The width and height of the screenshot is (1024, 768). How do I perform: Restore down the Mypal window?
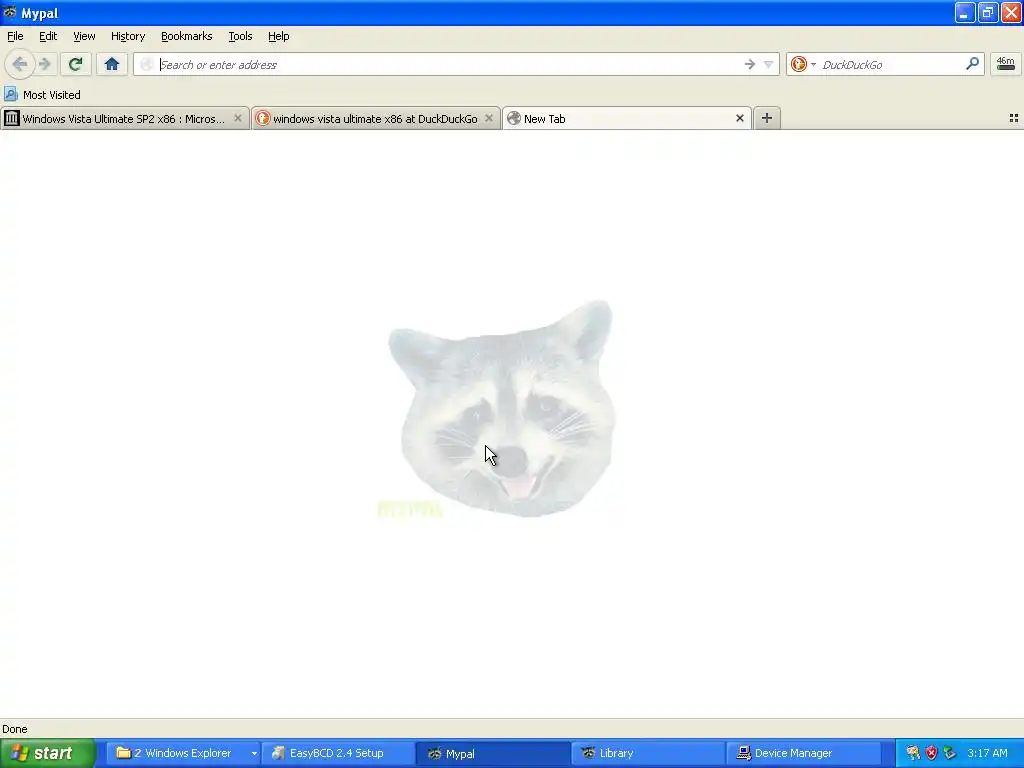pyautogui.click(x=988, y=12)
